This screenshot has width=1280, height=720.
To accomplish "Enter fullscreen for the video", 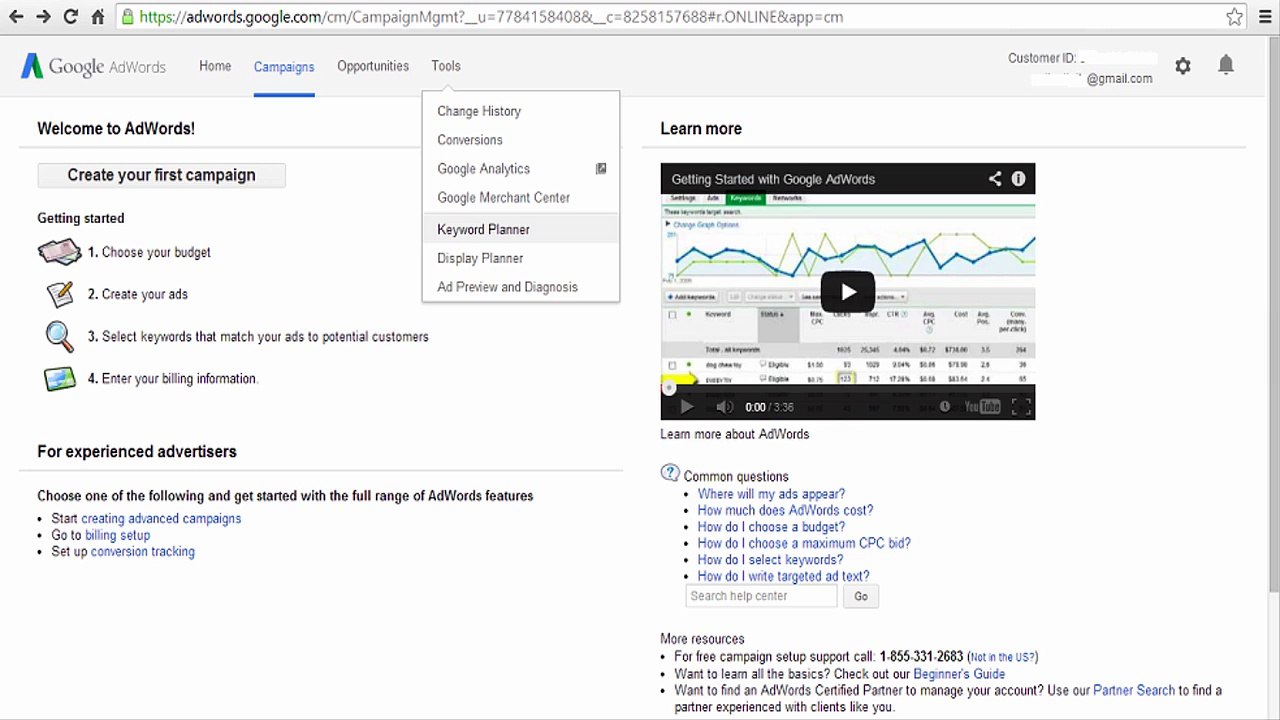I will coord(1021,407).
